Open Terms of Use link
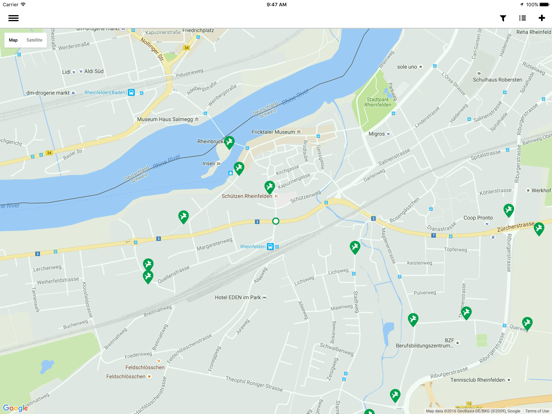 537,411
